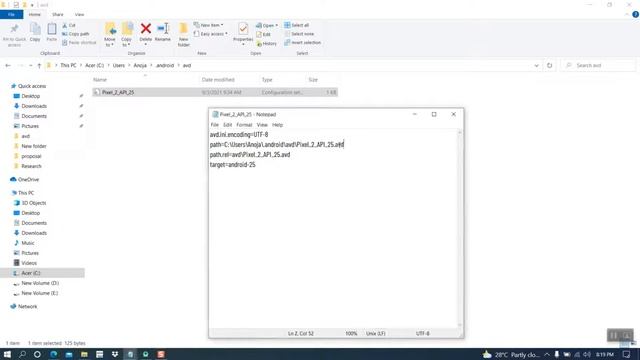Image resolution: width=640 pixels, height=360 pixels.
Task: Refresh the avd folder view
Action: 549,65
